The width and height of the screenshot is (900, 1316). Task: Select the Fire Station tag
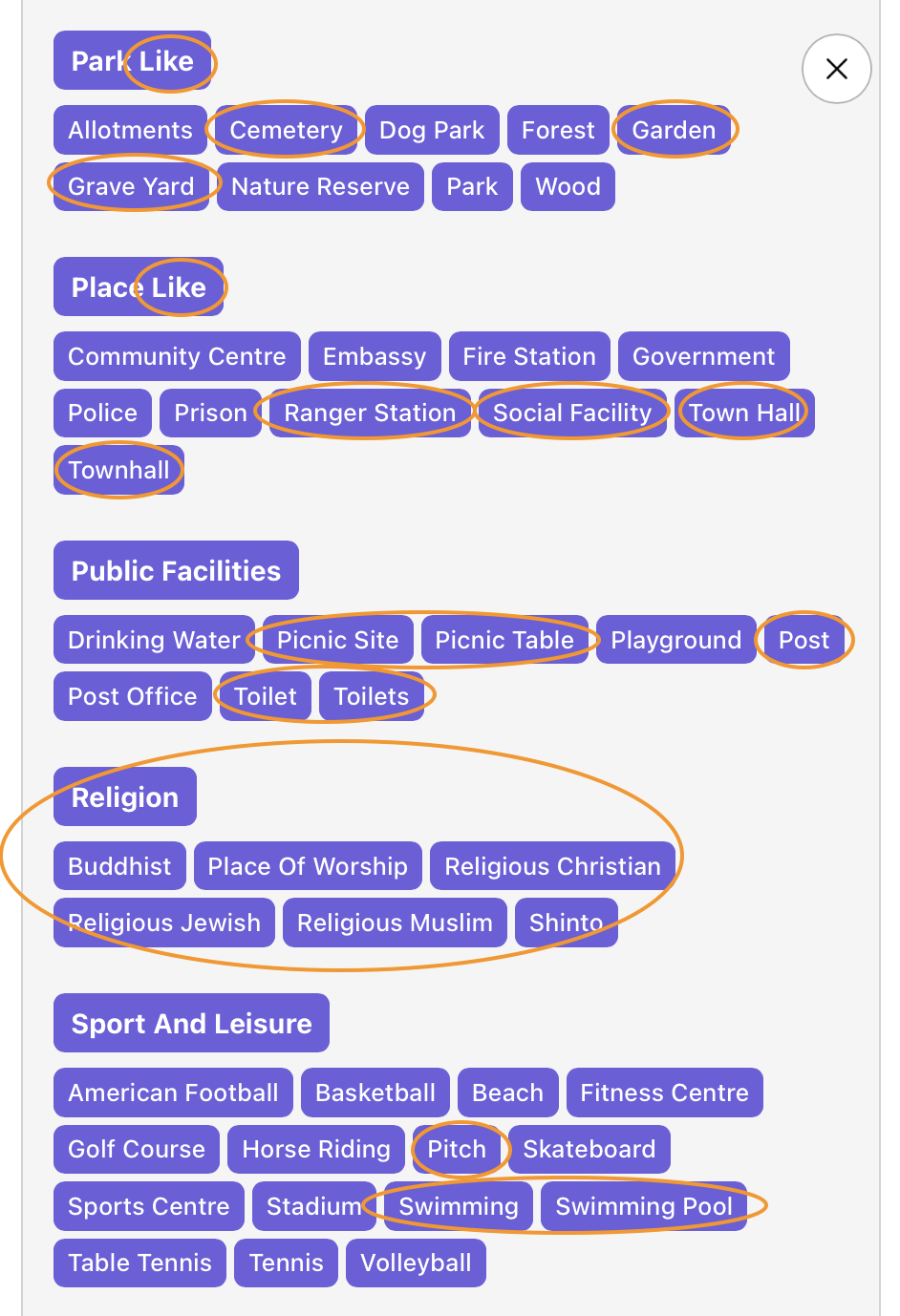point(529,356)
